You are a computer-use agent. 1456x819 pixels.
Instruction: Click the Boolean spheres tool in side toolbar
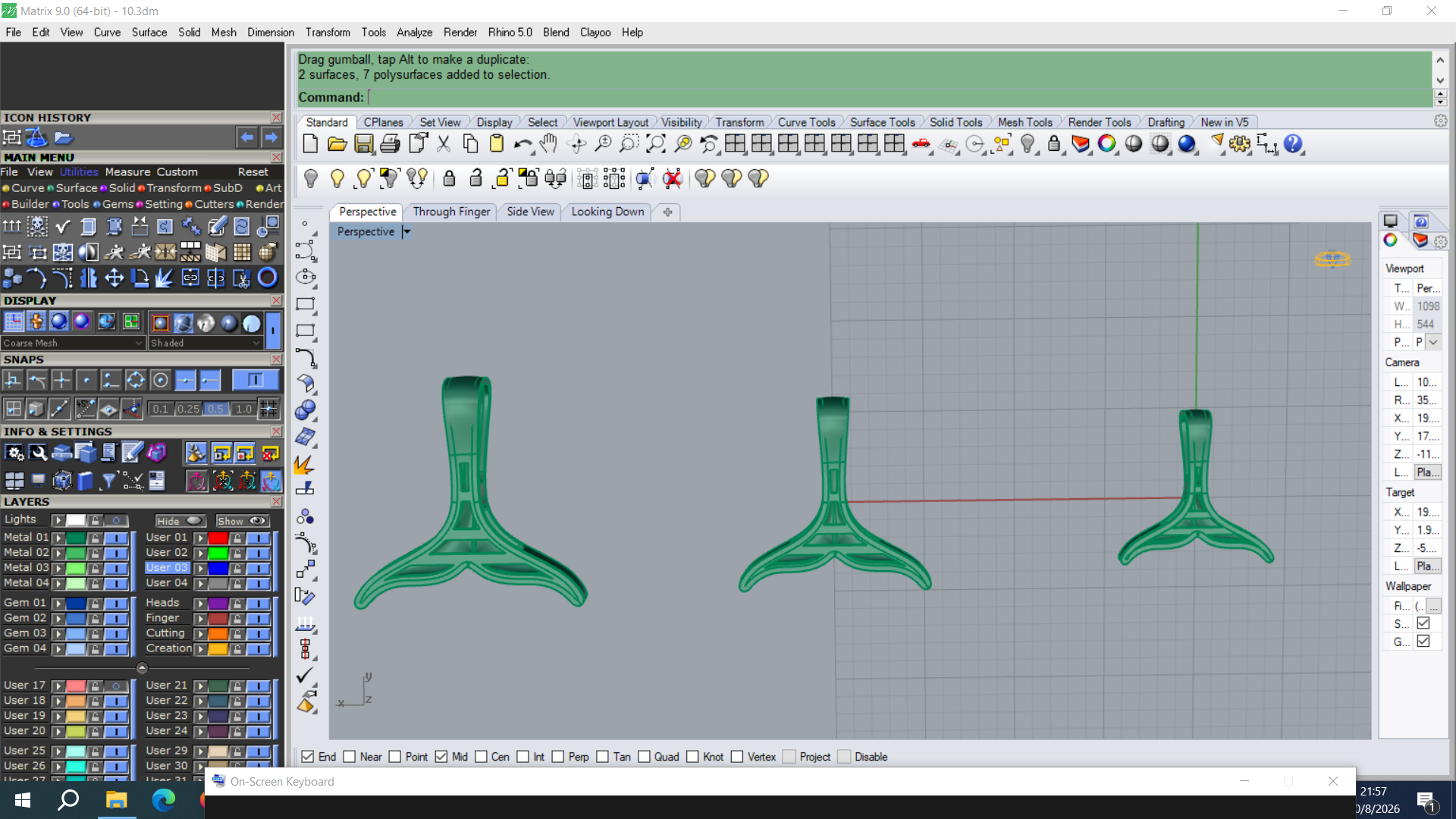[x=306, y=410]
